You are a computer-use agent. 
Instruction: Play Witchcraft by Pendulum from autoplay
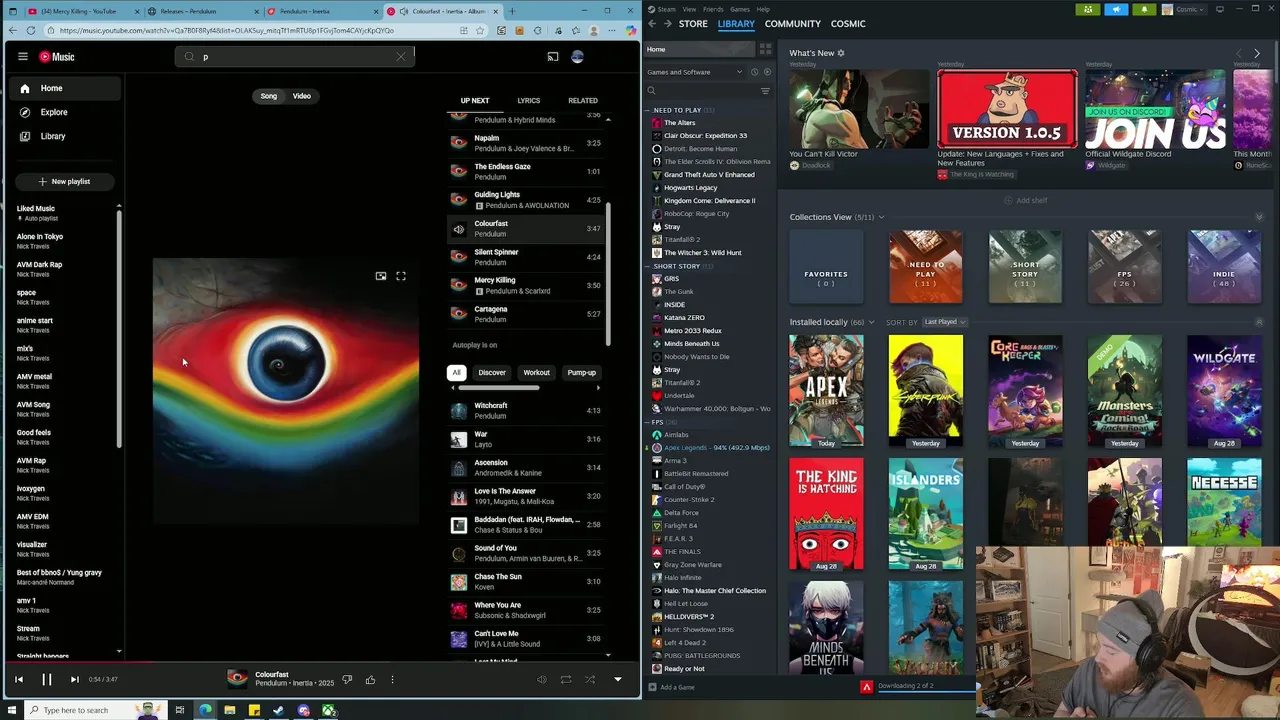(525, 411)
